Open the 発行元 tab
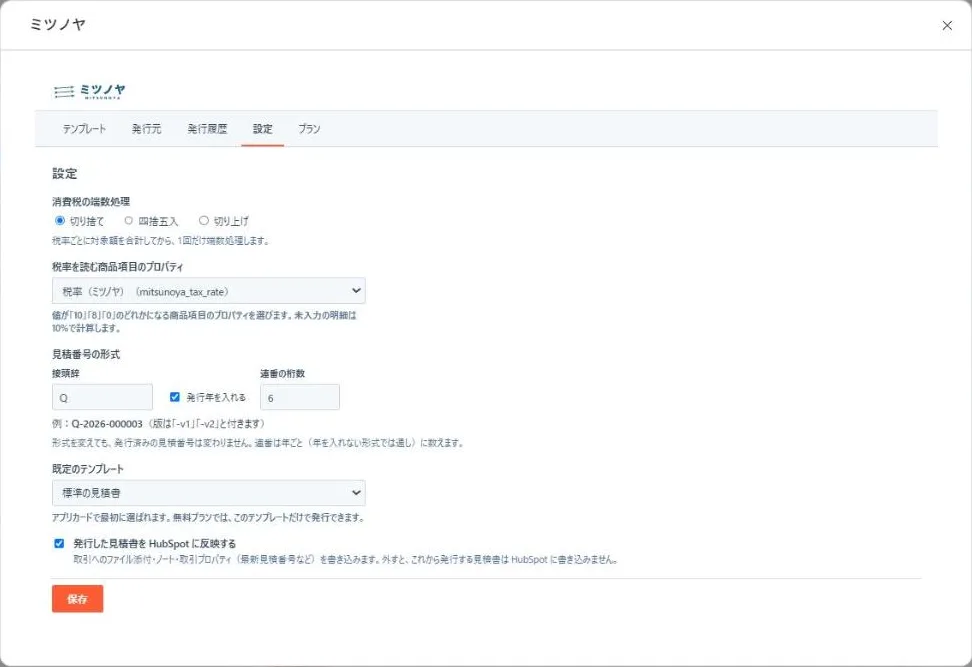This screenshot has height=667, width=972. [x=146, y=129]
